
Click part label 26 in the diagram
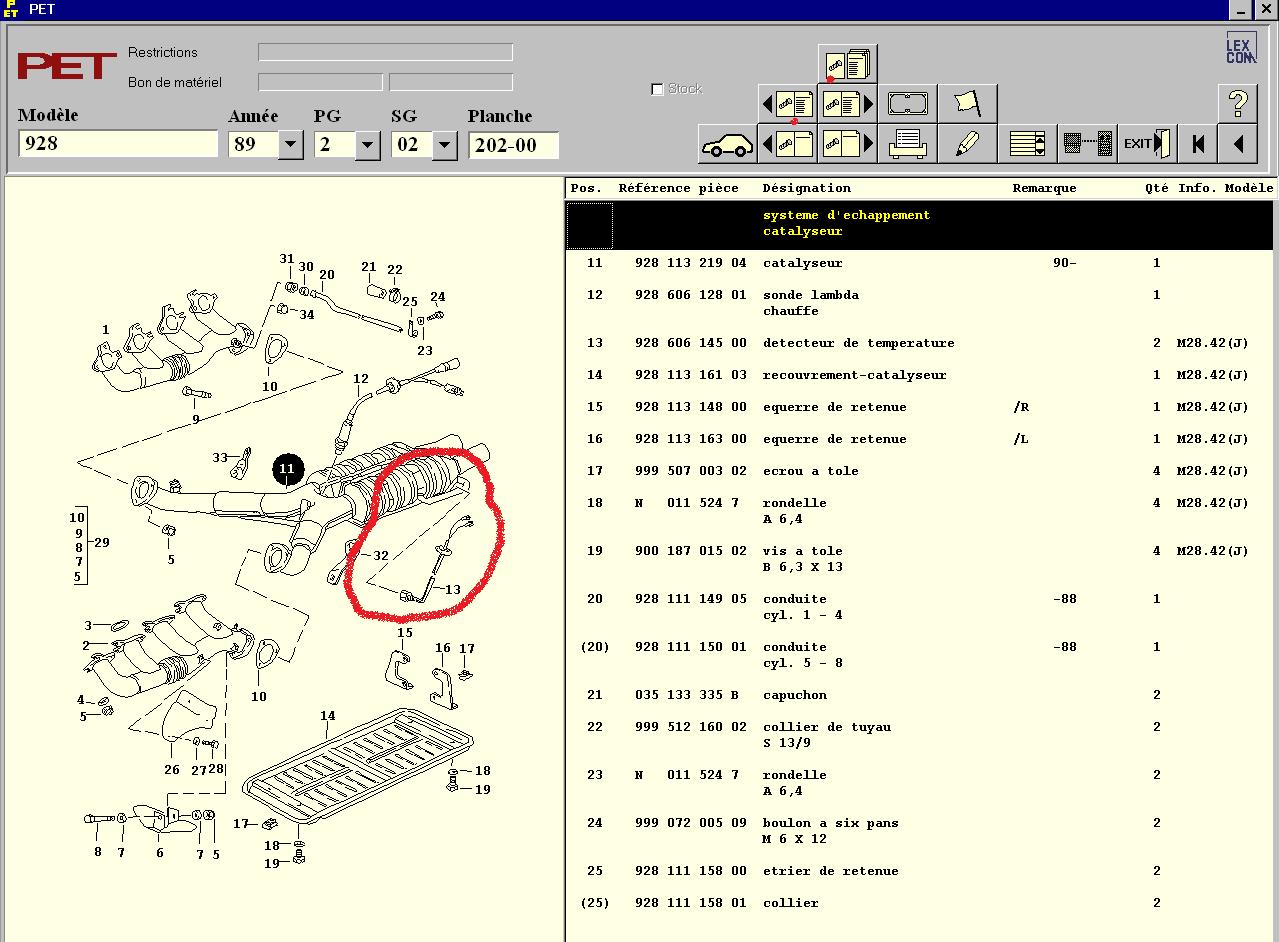click(172, 770)
